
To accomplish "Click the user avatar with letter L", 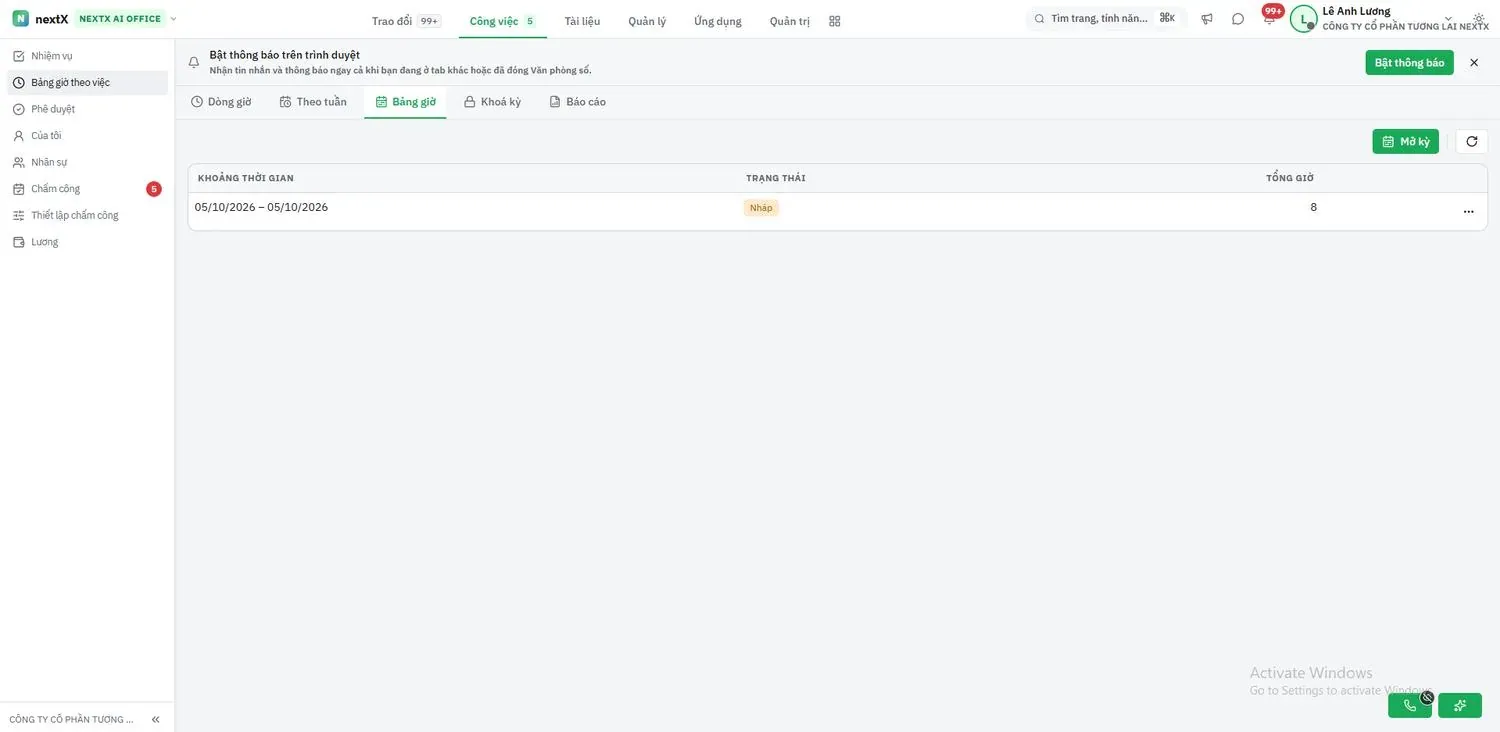I will (1303, 19).
